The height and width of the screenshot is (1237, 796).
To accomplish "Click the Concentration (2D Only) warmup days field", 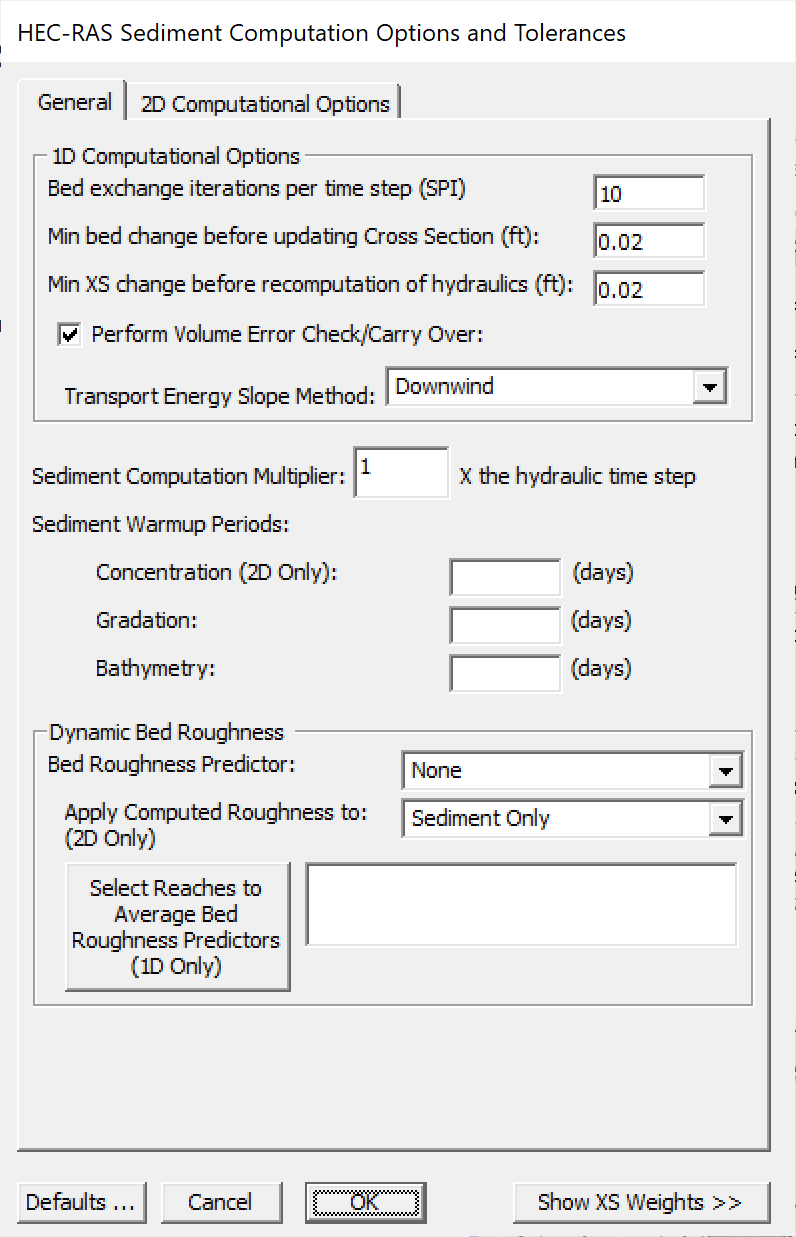I will point(505,577).
